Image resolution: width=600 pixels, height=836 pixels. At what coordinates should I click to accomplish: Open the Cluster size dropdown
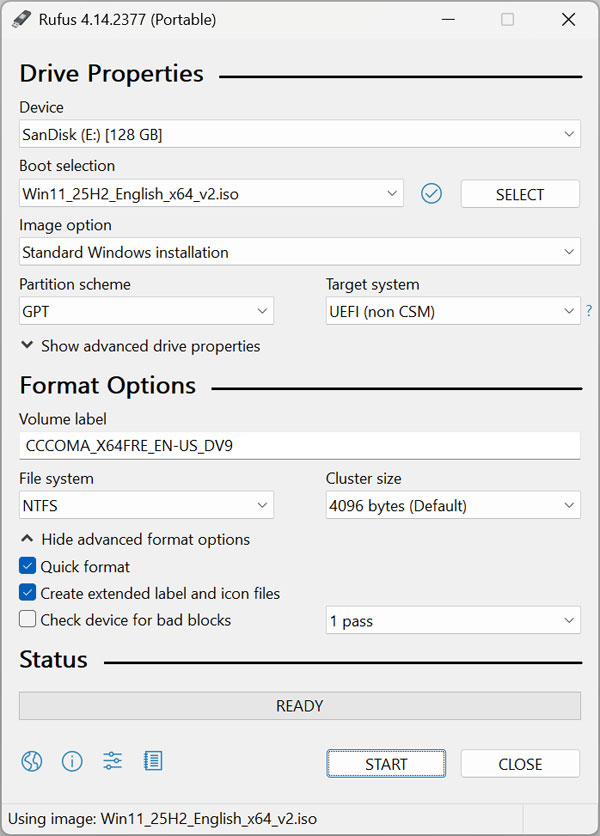pyautogui.click(x=453, y=505)
